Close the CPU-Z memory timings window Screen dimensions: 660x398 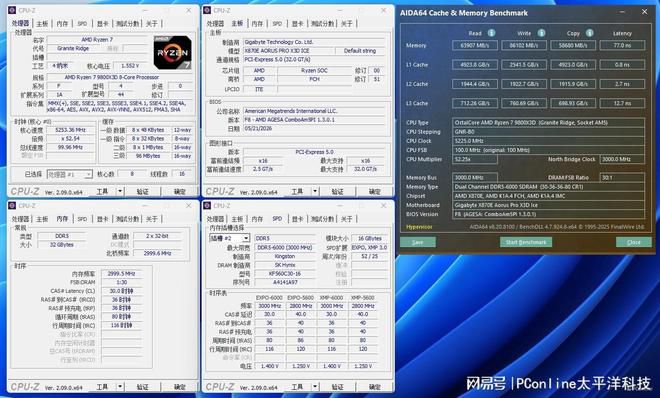tap(189, 206)
